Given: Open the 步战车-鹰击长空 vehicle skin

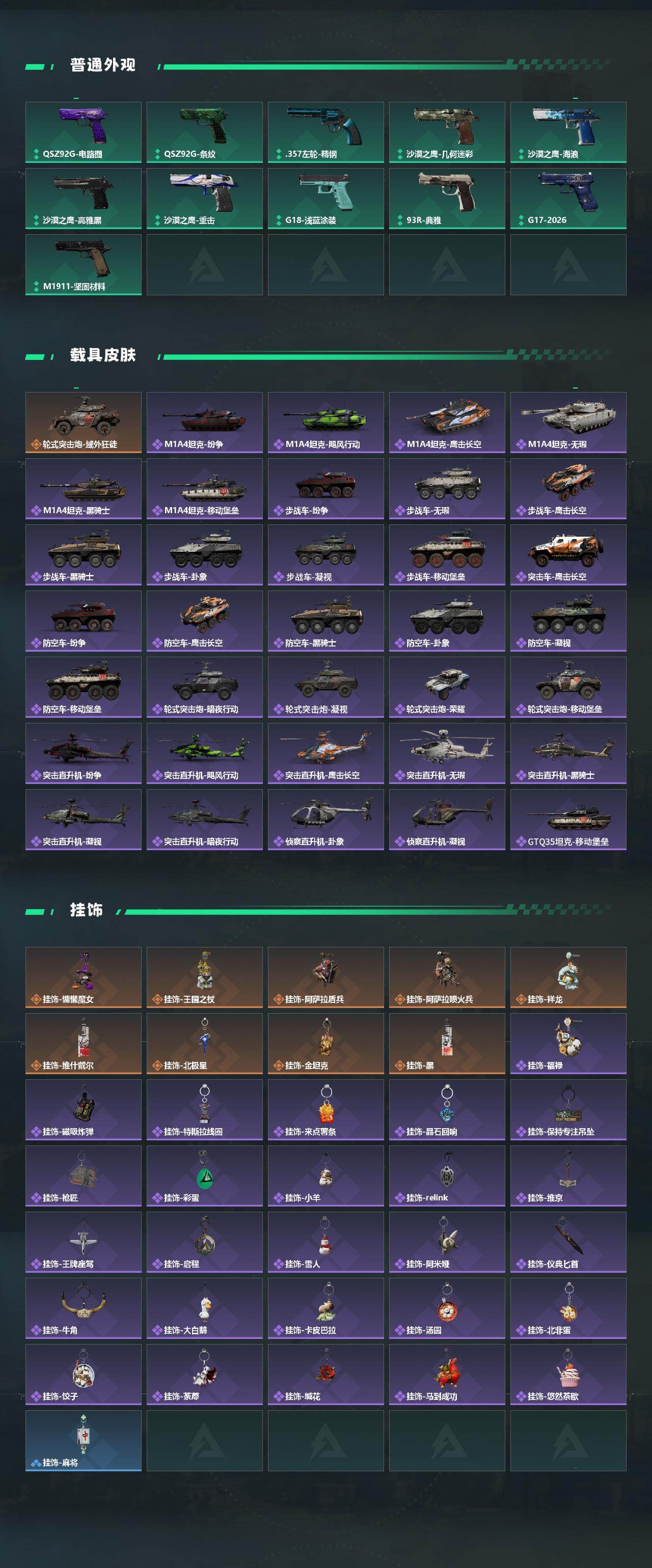Looking at the screenshot, I should point(568,489).
